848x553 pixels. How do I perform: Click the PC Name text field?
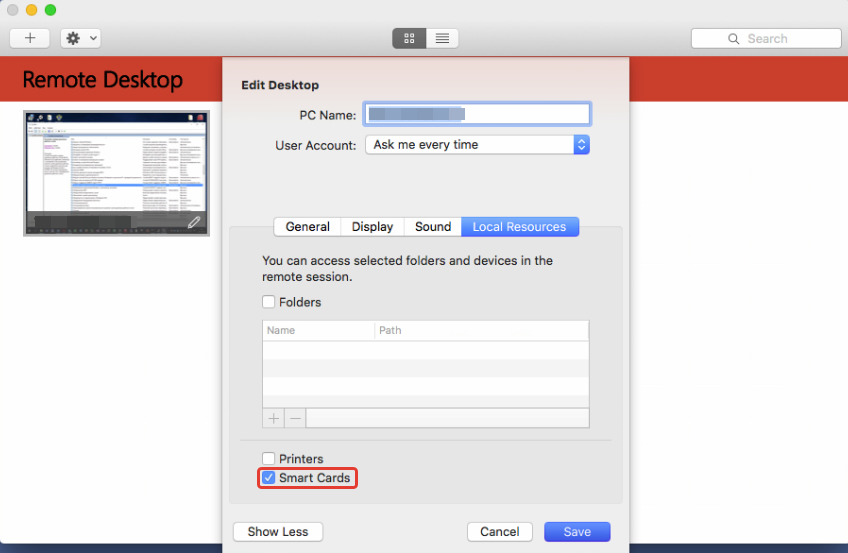(477, 114)
